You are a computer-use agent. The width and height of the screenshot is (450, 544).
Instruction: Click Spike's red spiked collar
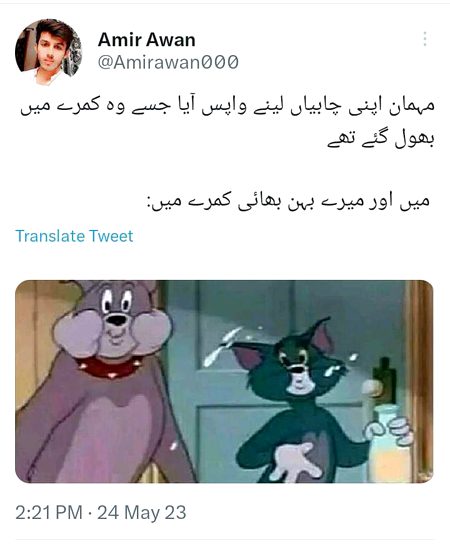pos(108,368)
